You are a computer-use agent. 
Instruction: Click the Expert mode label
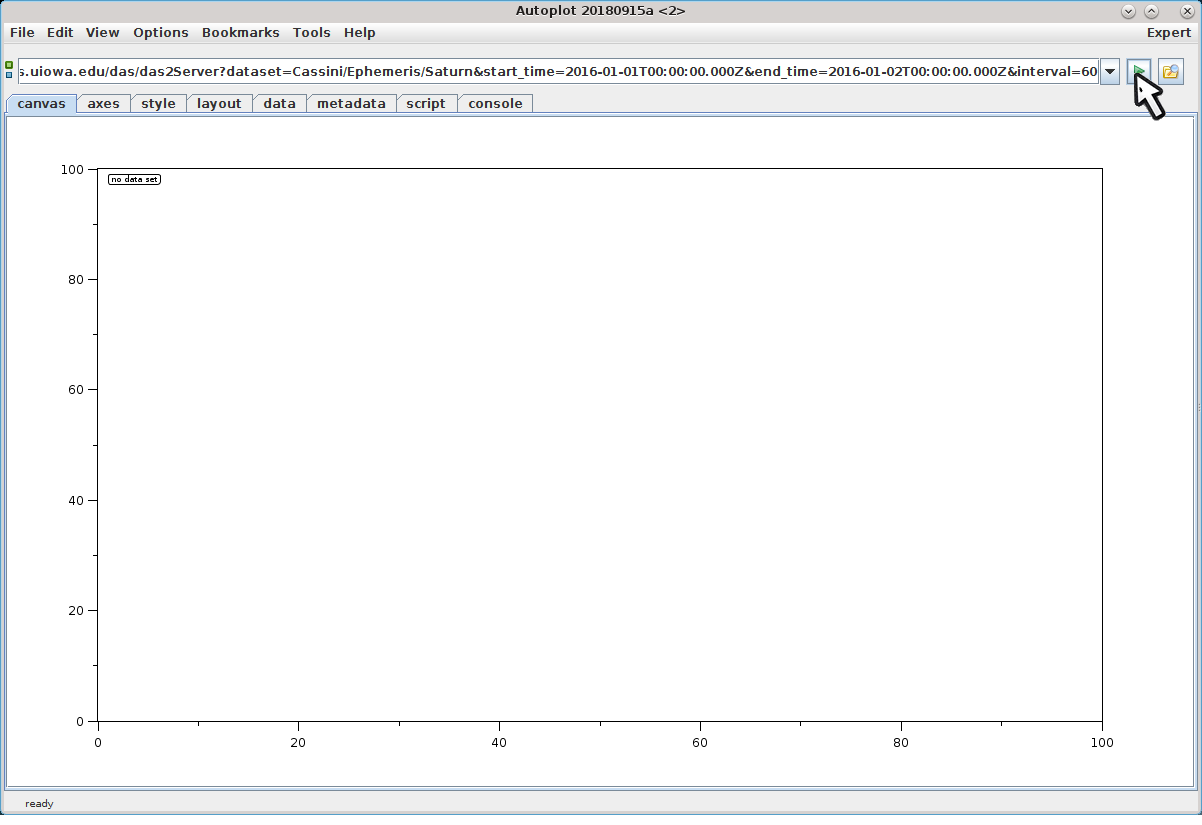coord(1168,33)
